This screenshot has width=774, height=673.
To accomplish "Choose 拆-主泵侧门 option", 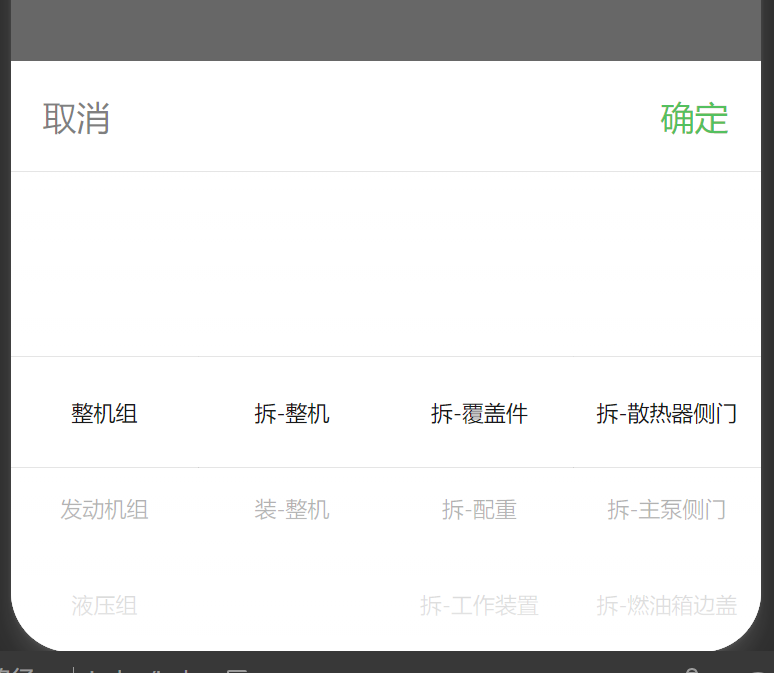I will pyautogui.click(x=667, y=510).
